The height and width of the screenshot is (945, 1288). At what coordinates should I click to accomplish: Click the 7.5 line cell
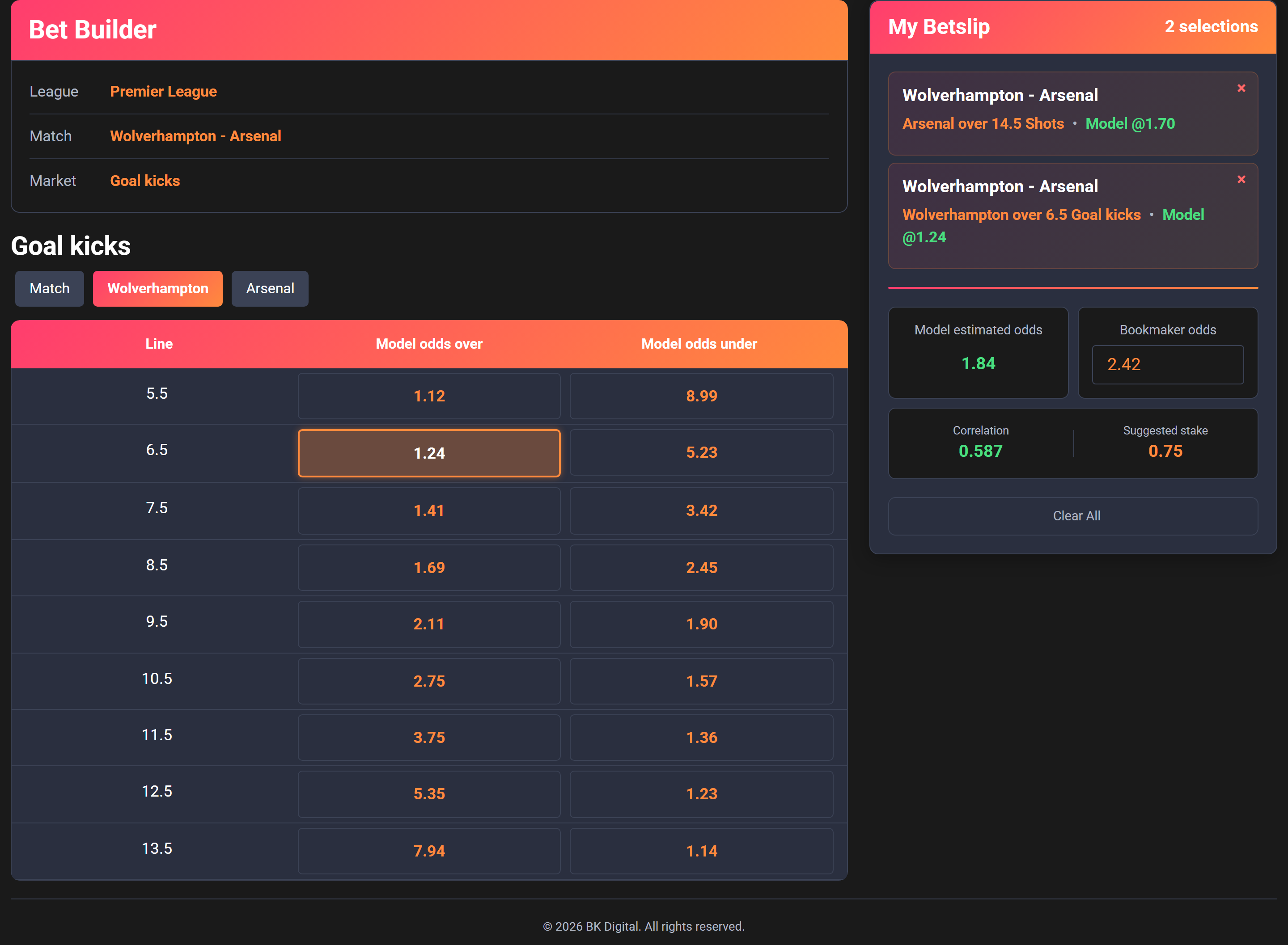pyautogui.click(x=157, y=508)
